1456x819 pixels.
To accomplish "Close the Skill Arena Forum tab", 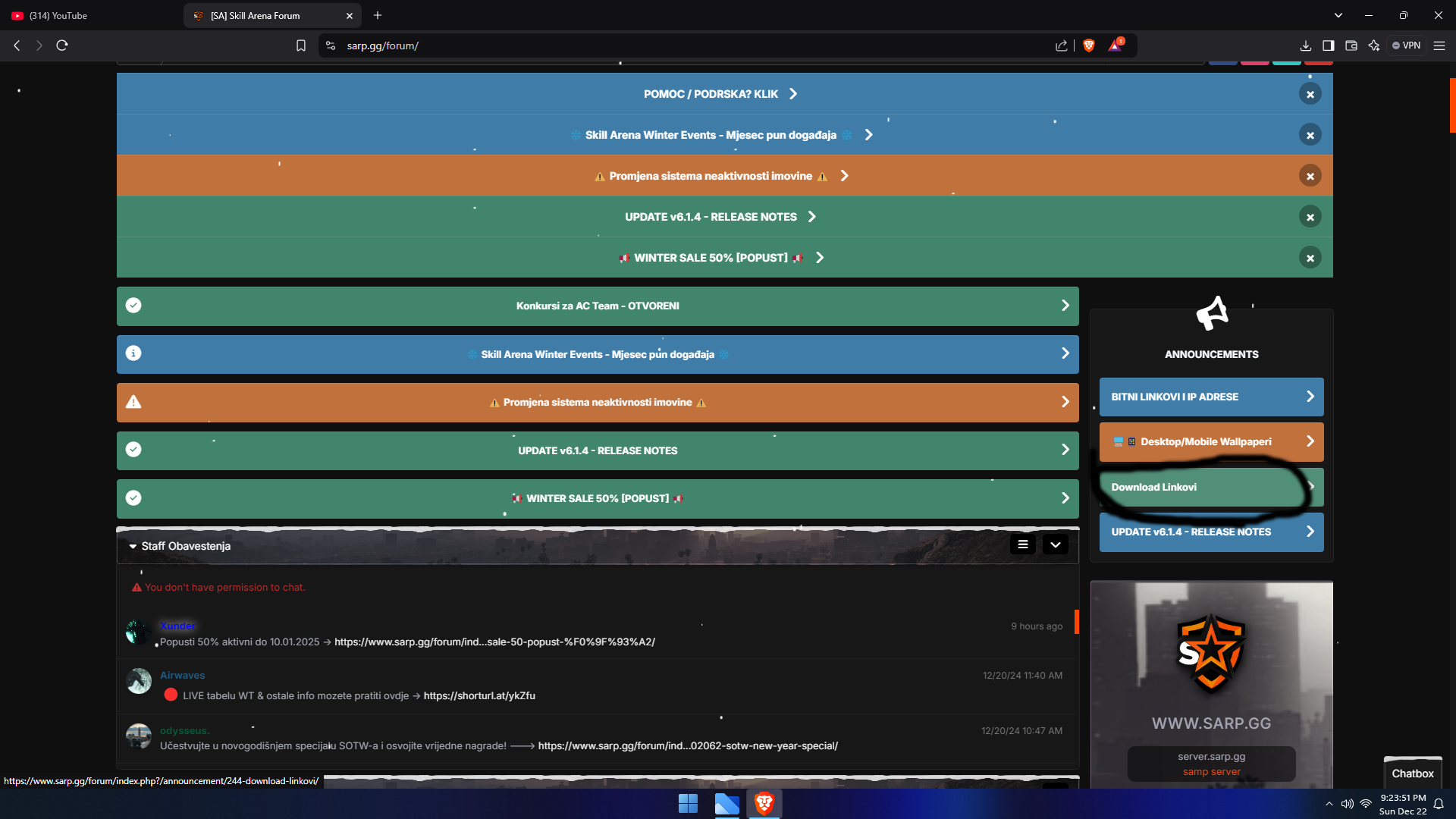I will point(350,16).
